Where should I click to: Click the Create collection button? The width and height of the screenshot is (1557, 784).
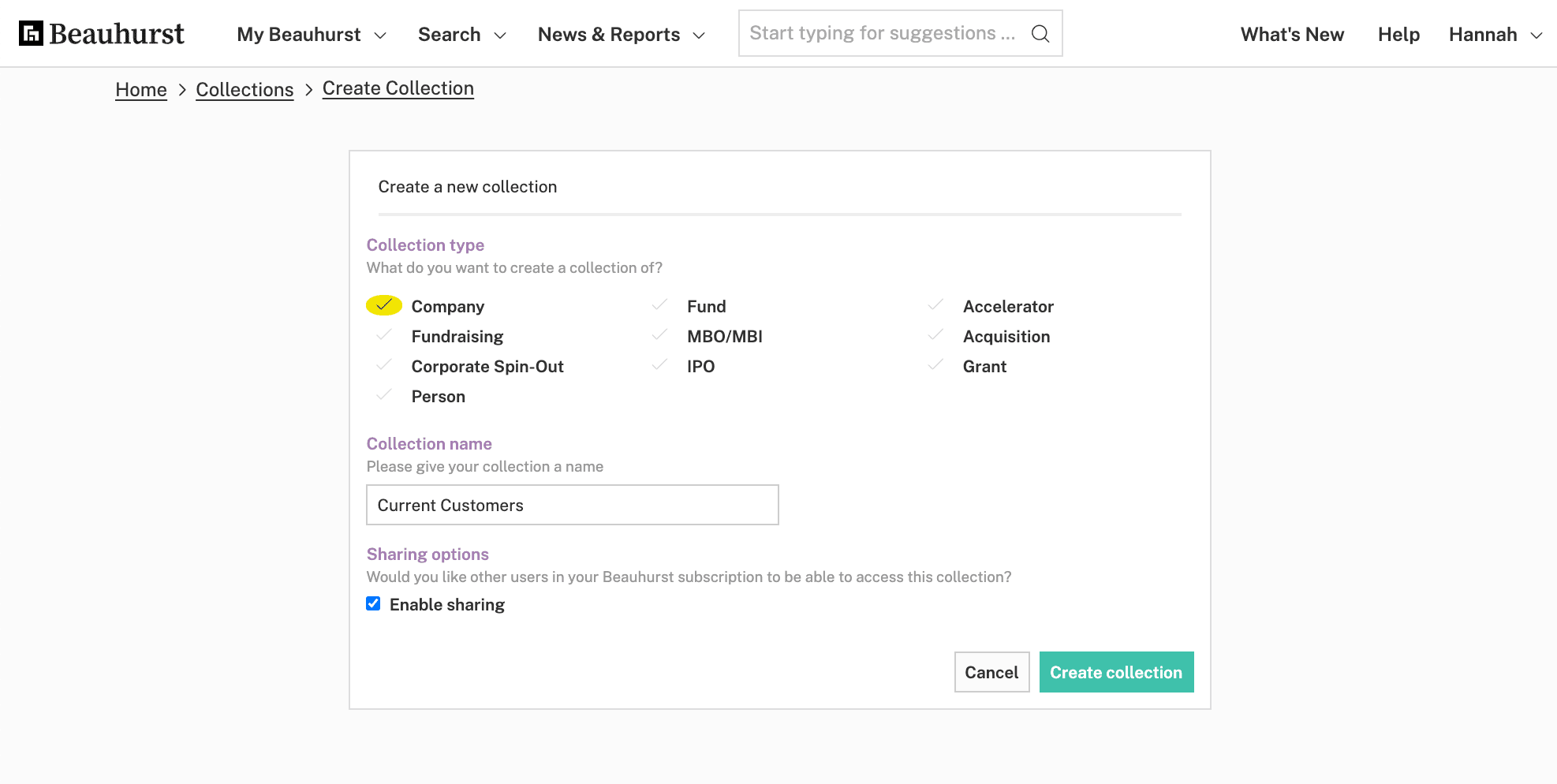(x=1116, y=672)
